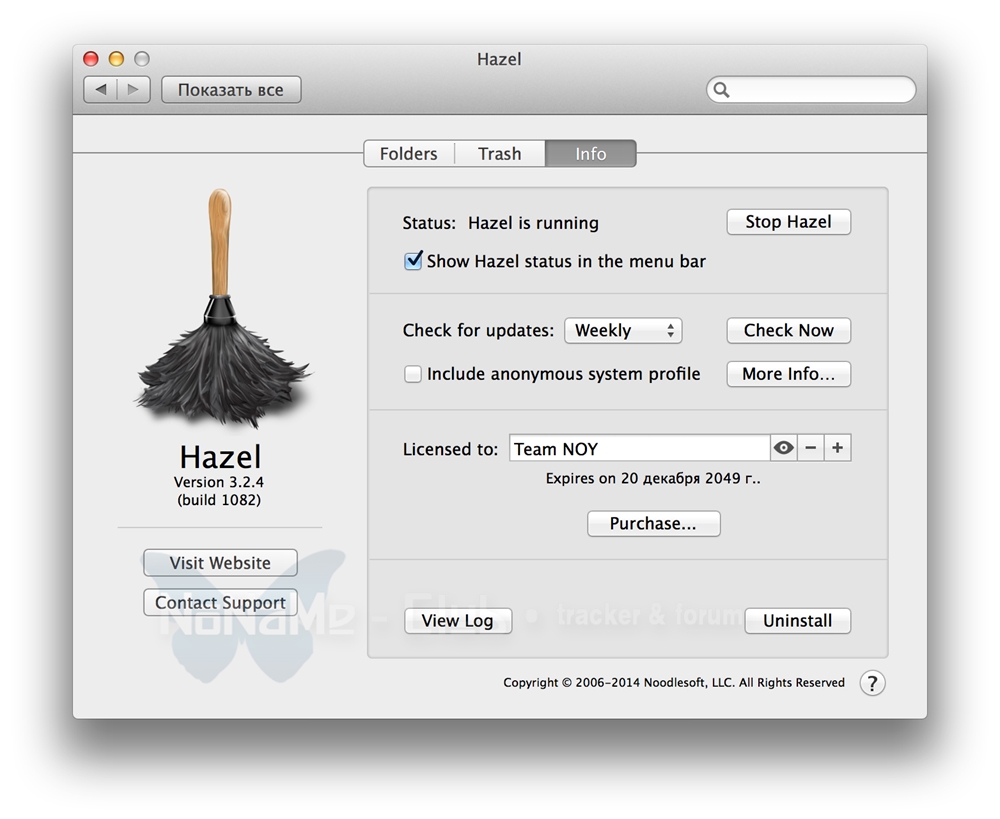Switch to the Folders tab

pos(409,154)
